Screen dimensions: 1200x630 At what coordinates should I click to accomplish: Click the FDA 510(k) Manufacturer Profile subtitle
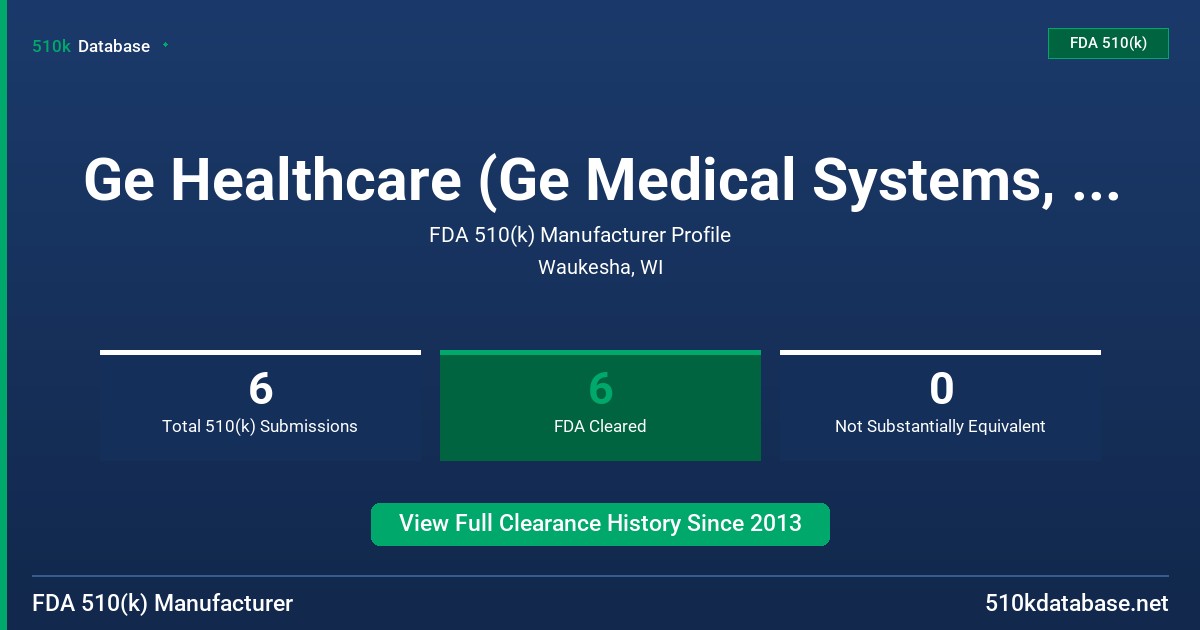(580, 235)
